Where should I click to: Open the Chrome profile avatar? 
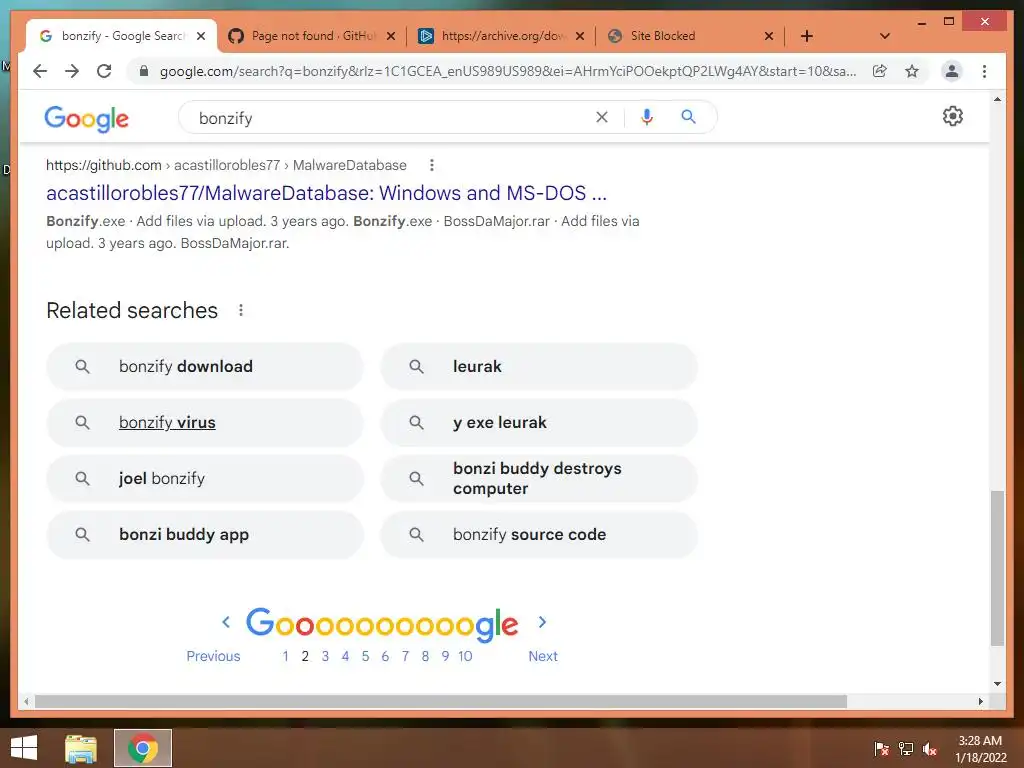click(x=952, y=71)
